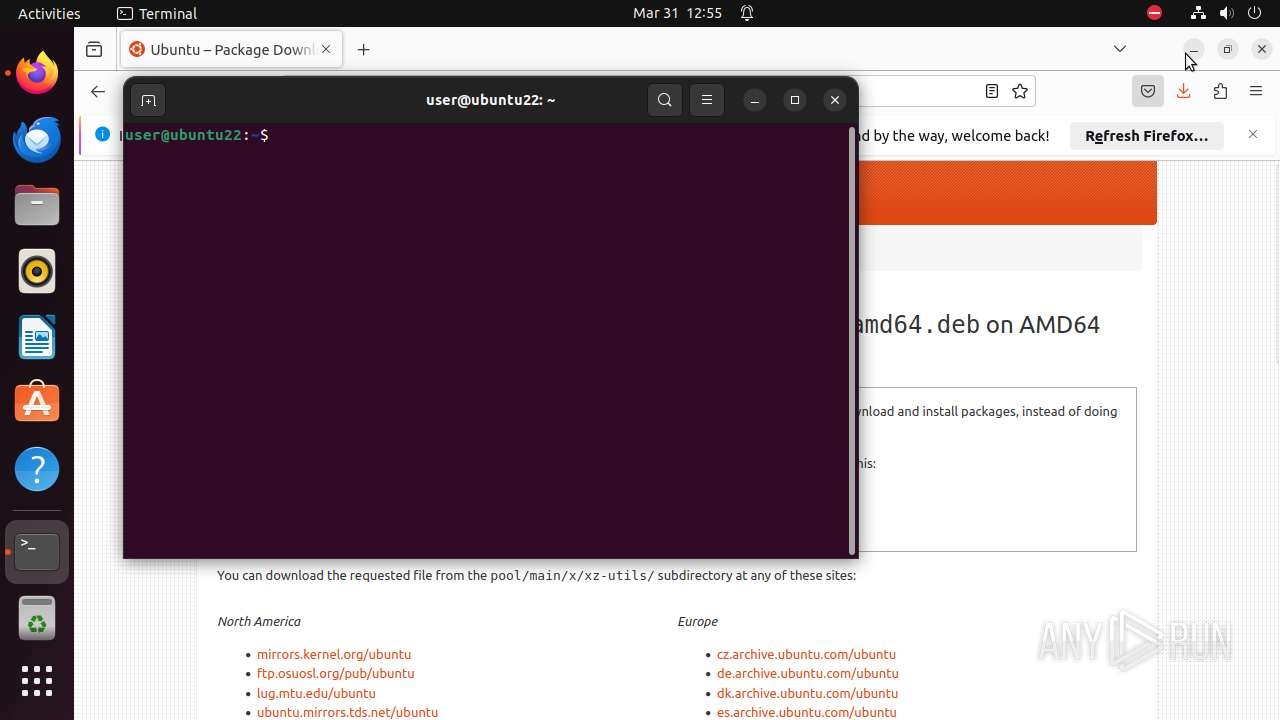This screenshot has width=1280, height=720.
Task: Minimize the Firefox window
Action: tap(1193, 49)
